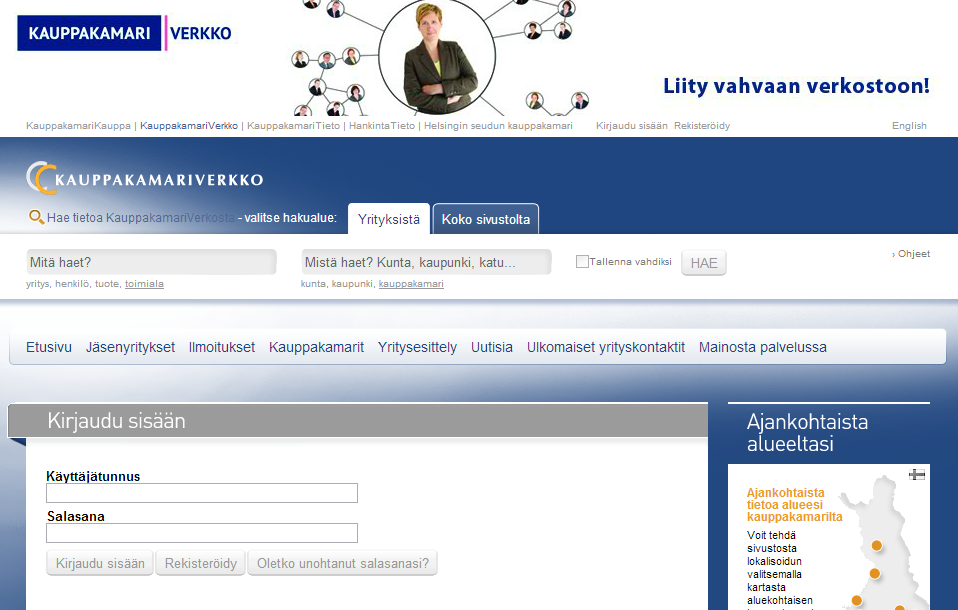This screenshot has height=610, width=958.
Task: Open the Ohjeet help link
Action: click(913, 254)
